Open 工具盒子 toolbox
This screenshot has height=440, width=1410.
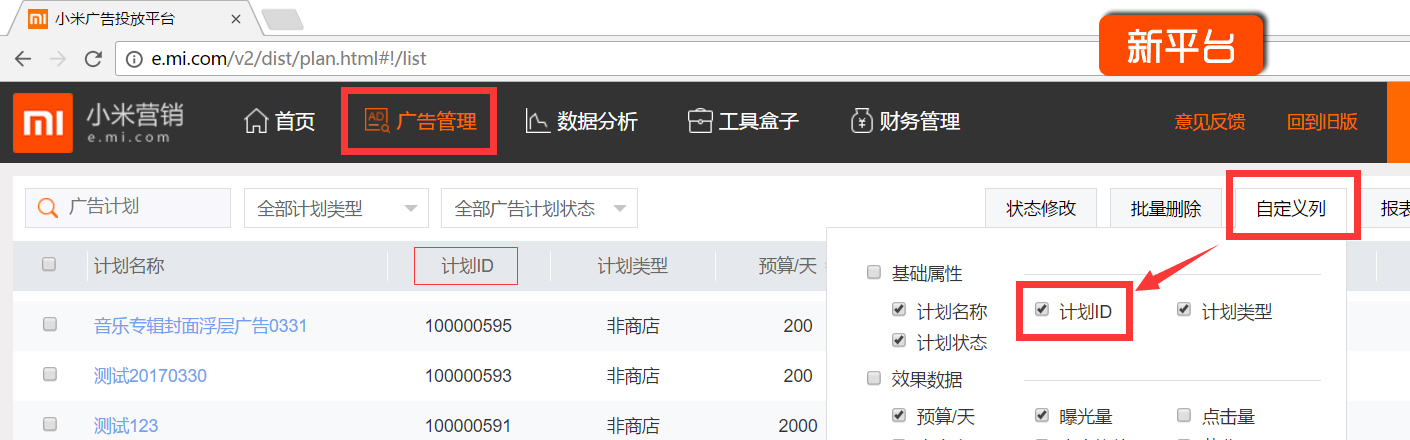point(743,122)
